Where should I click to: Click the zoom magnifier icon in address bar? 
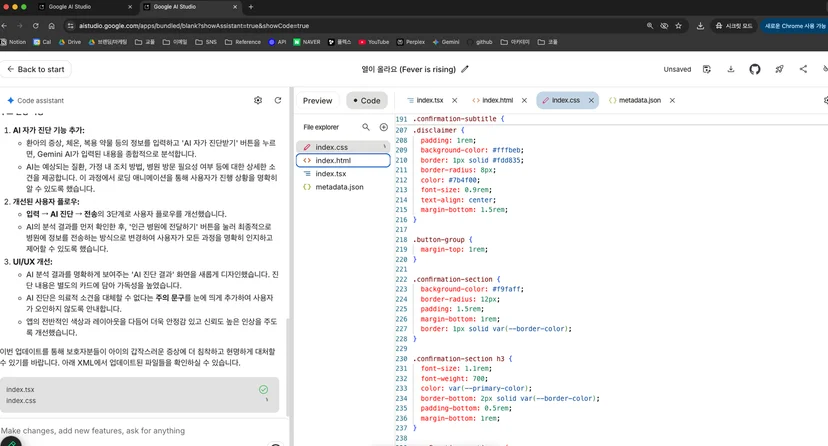[x=650, y=25]
